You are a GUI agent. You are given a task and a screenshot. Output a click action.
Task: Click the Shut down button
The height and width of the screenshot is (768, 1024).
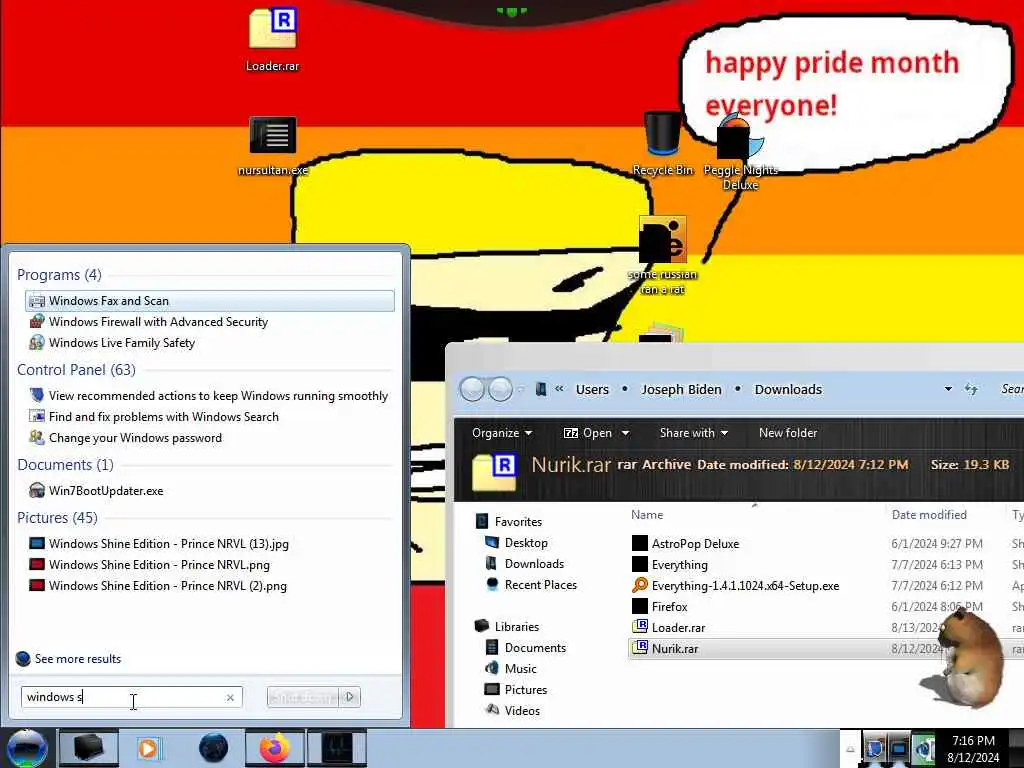pos(304,697)
